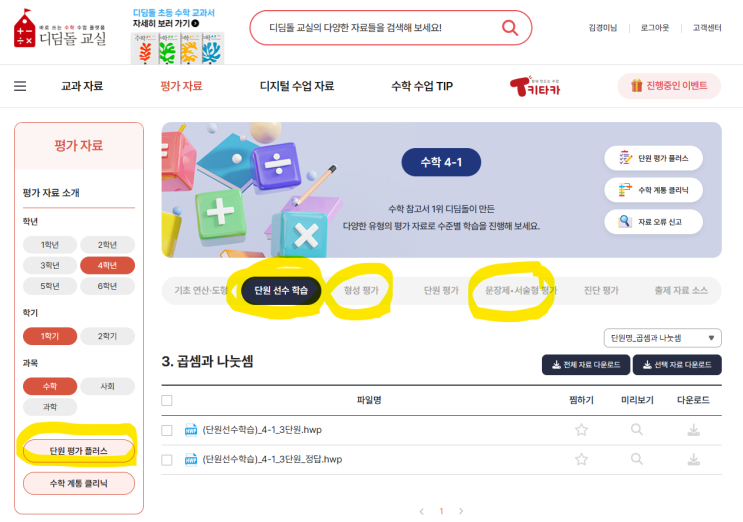
Task: Tick checkbox for (단원선수학습)_4-1_3단원.hwp
Action: 167,430
